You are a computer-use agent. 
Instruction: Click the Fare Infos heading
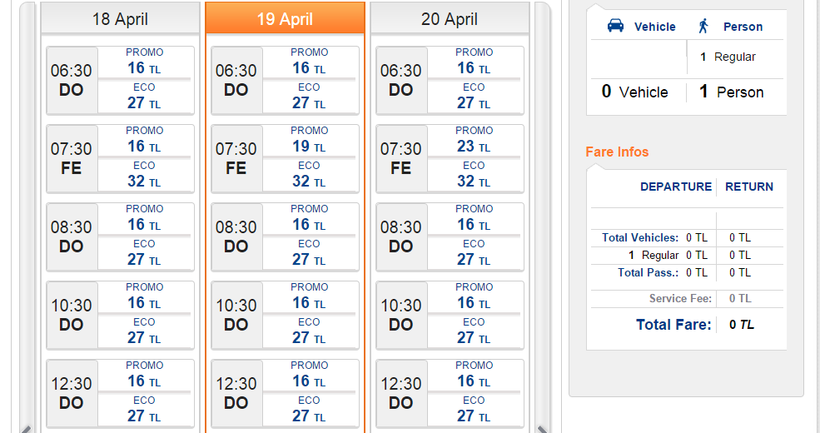617,152
